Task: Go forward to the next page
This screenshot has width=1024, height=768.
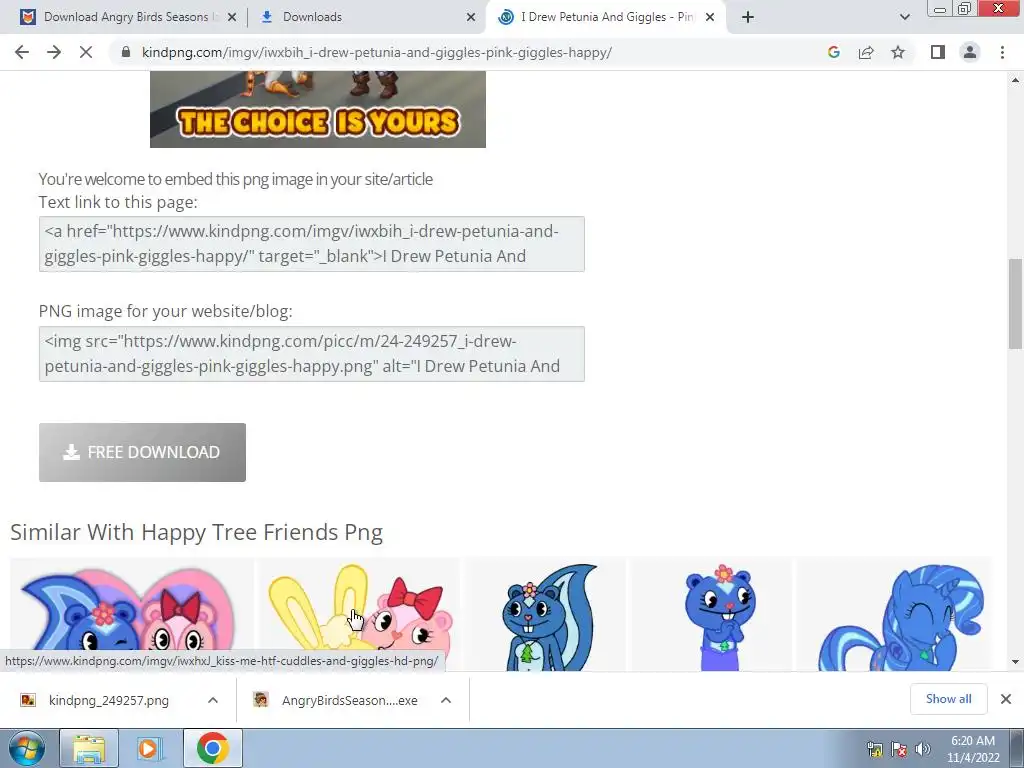Action: (x=54, y=52)
